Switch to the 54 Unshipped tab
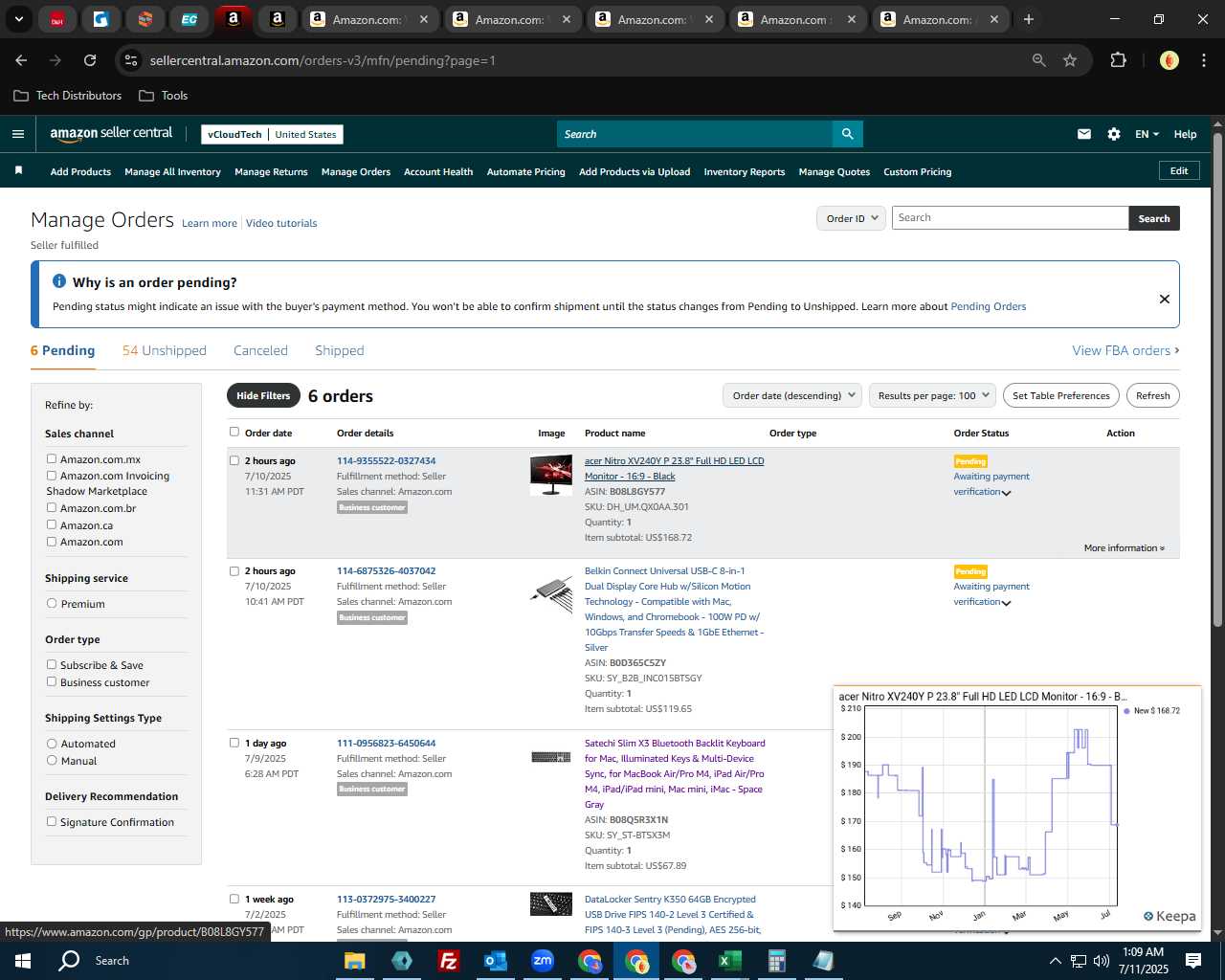The height and width of the screenshot is (980, 1225). 165,350
